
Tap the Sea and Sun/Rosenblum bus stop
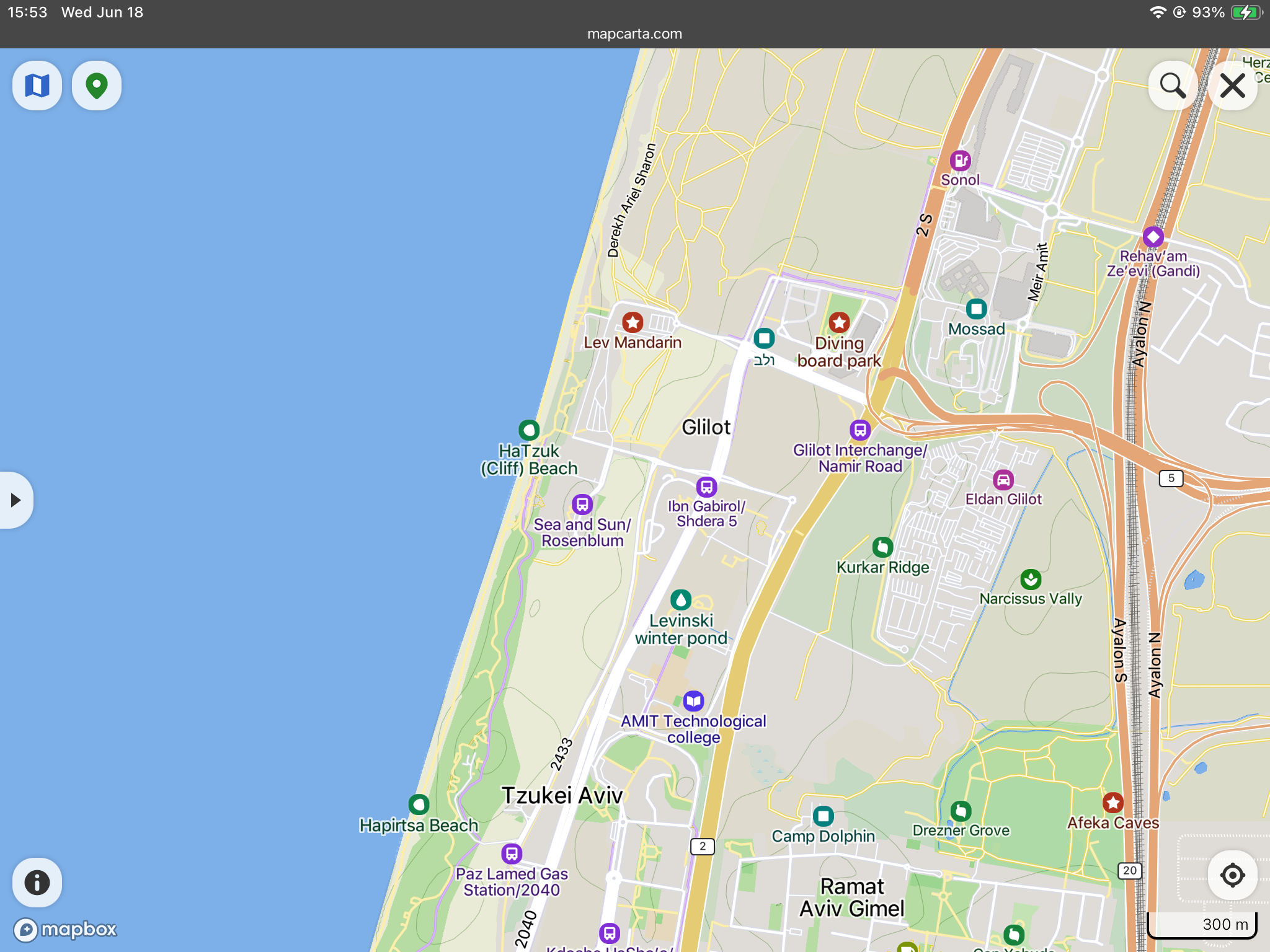click(582, 505)
